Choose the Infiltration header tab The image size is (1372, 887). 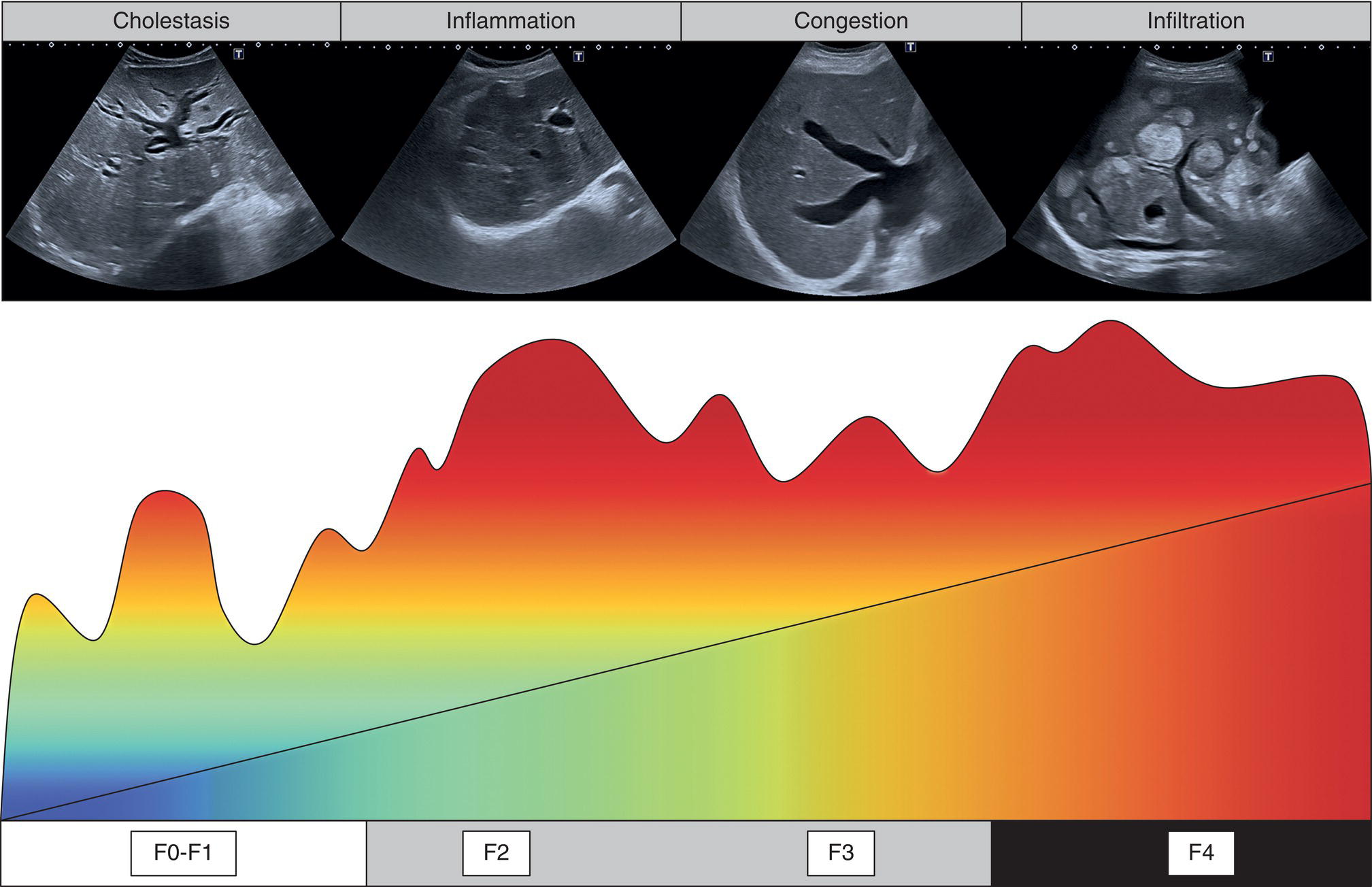click(1195, 21)
